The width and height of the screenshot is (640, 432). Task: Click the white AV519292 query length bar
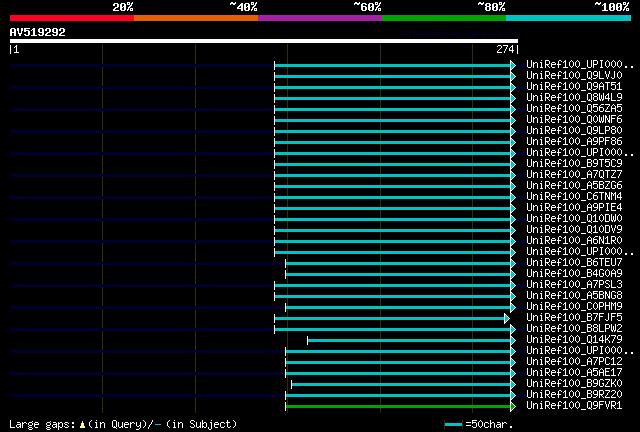point(264,41)
